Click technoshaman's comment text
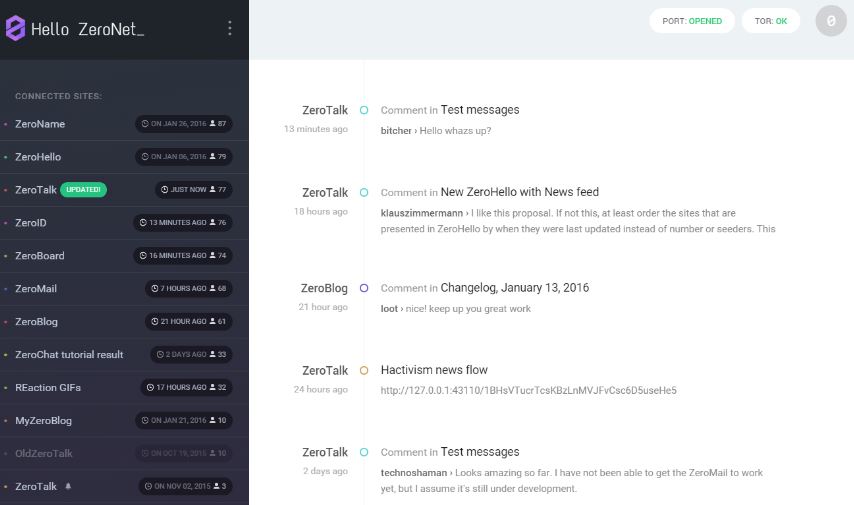Viewport: 854px width, 505px height. coord(571,480)
